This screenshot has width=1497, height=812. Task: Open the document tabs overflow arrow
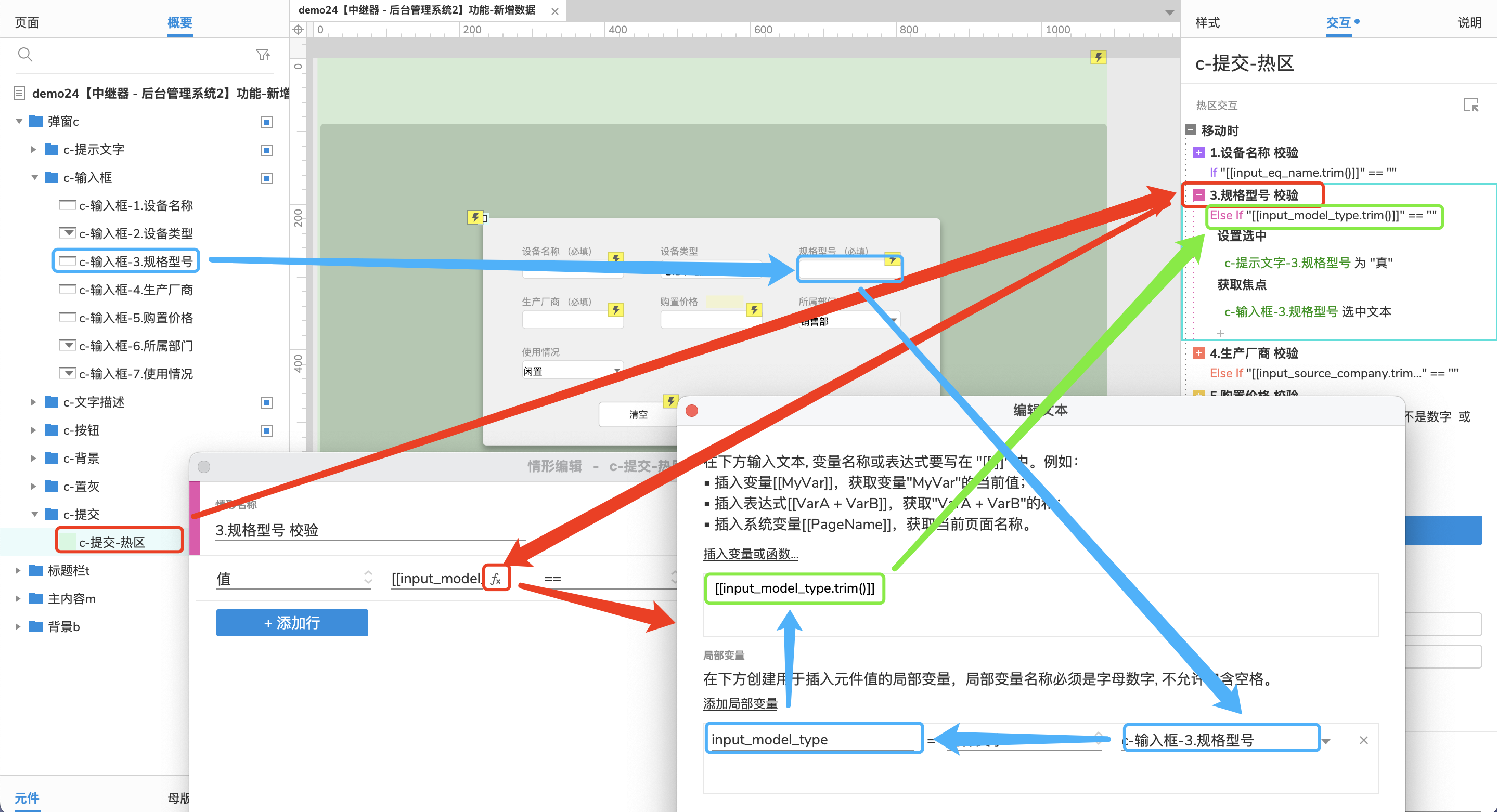click(1169, 13)
